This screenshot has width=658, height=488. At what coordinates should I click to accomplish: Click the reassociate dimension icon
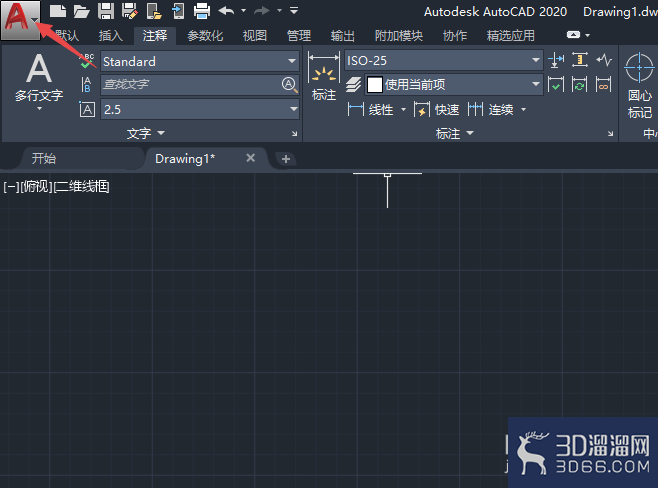click(604, 84)
